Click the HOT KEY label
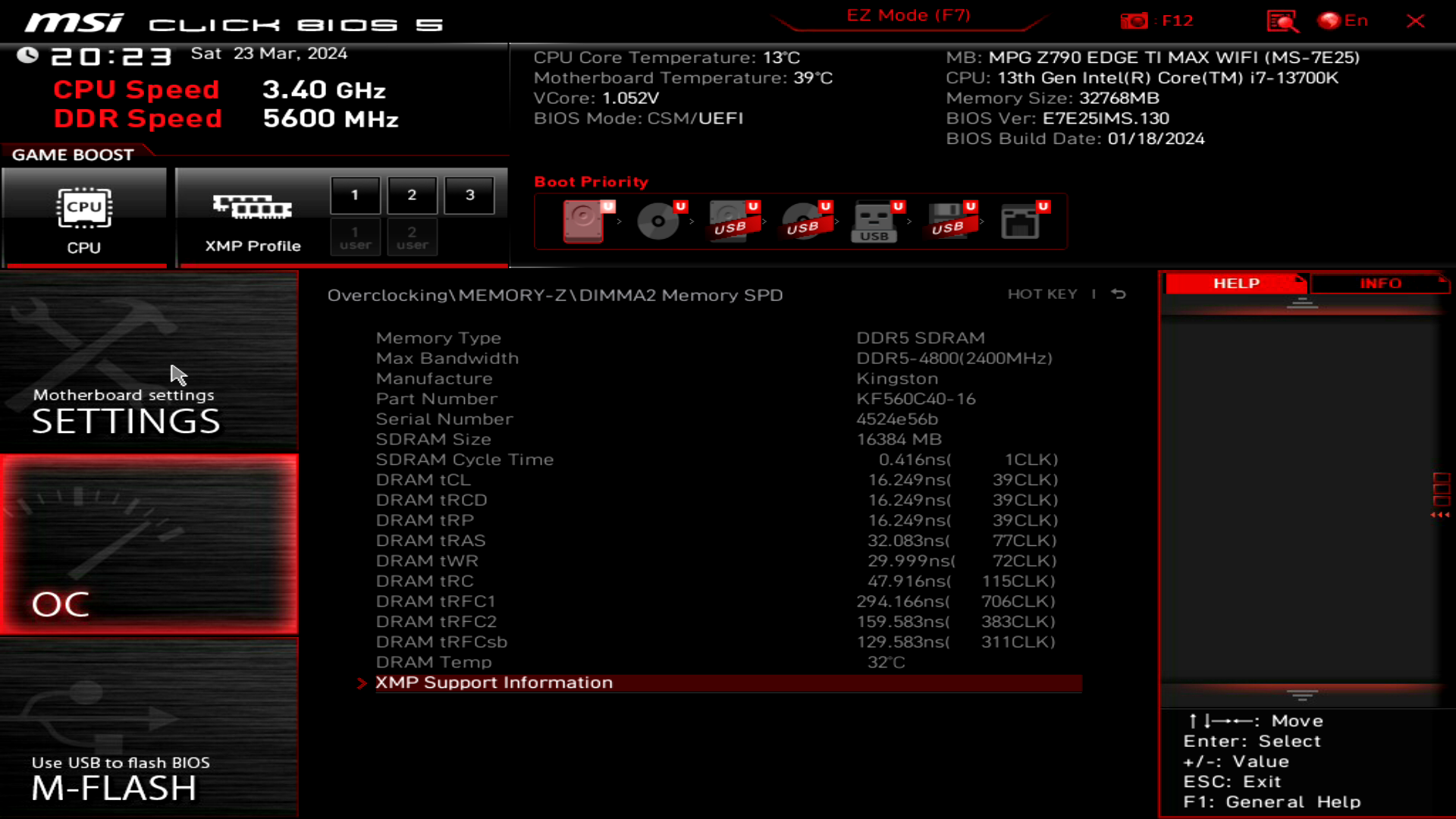The image size is (1456, 819). pos(1042,294)
